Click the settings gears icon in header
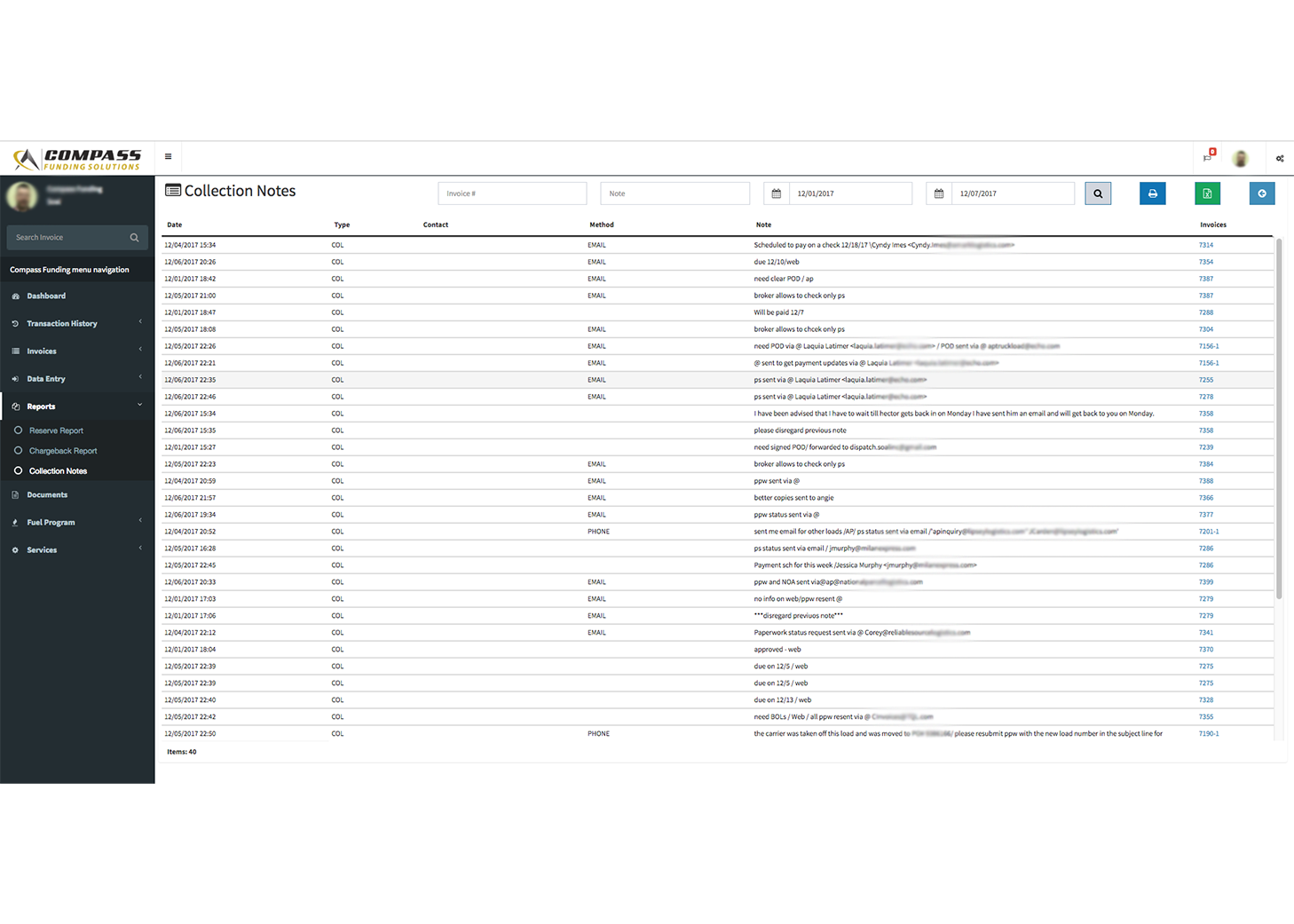The width and height of the screenshot is (1294, 924). 1279,159
